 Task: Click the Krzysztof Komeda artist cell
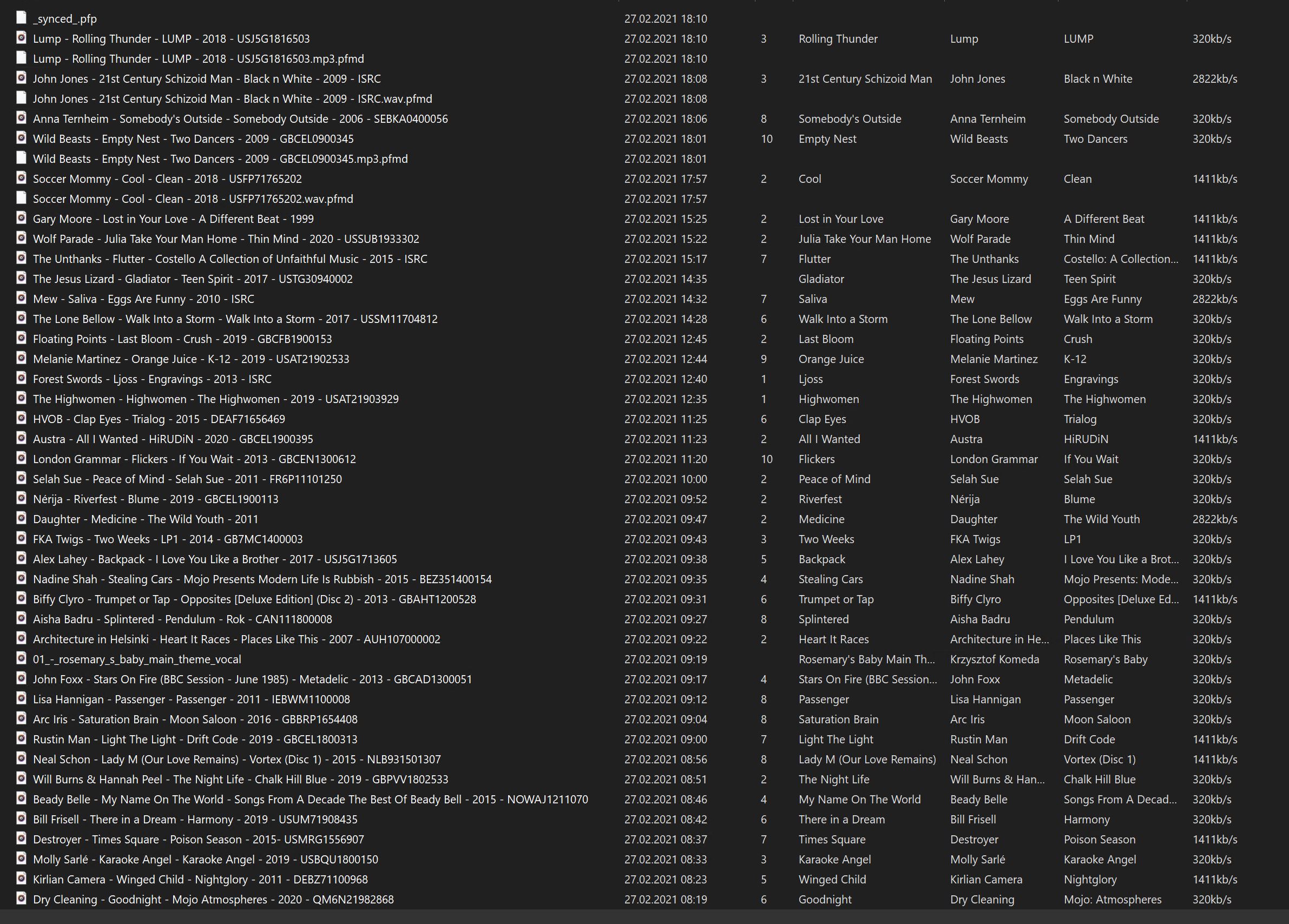coord(994,659)
